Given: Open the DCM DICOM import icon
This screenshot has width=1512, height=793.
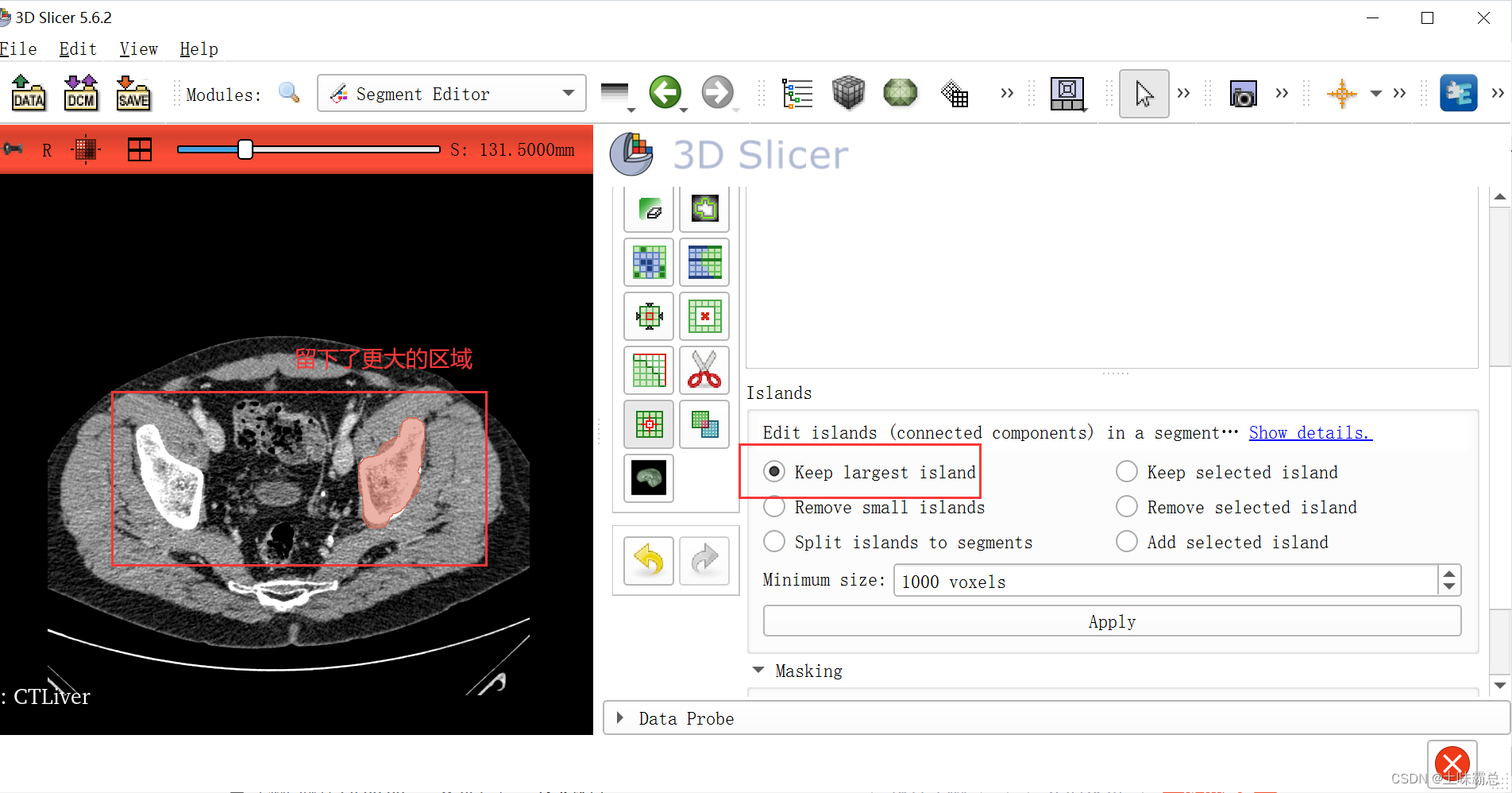Looking at the screenshot, I should tap(81, 93).
